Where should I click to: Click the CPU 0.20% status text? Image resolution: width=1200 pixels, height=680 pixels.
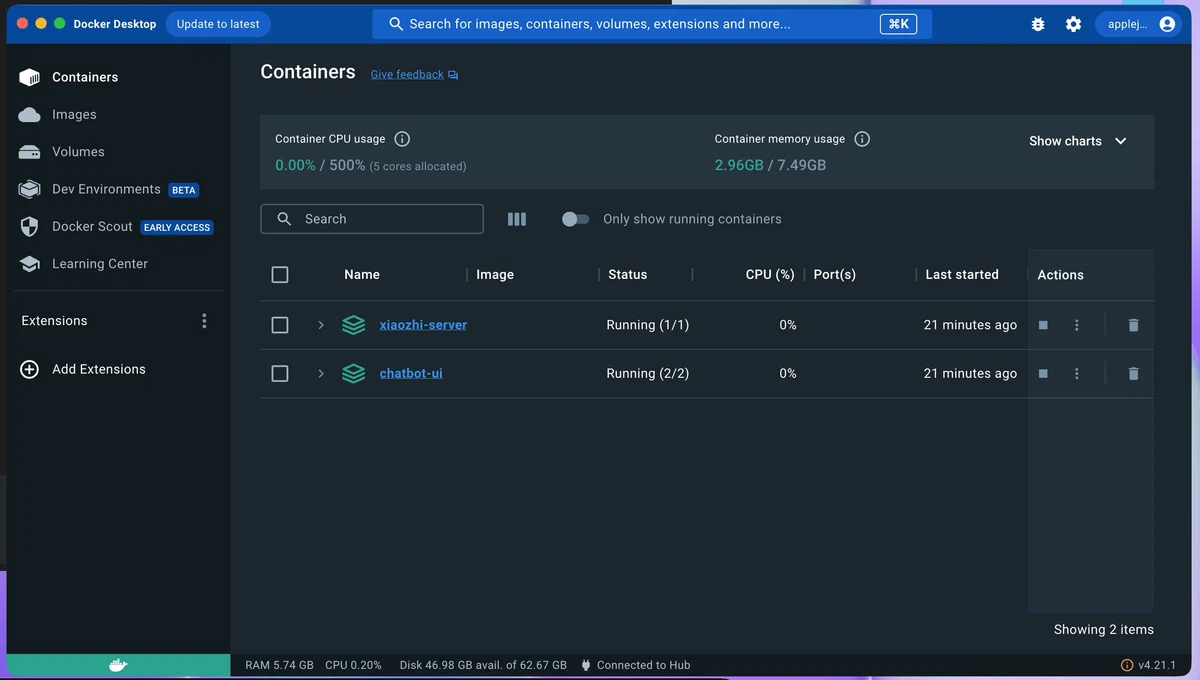tap(353, 665)
